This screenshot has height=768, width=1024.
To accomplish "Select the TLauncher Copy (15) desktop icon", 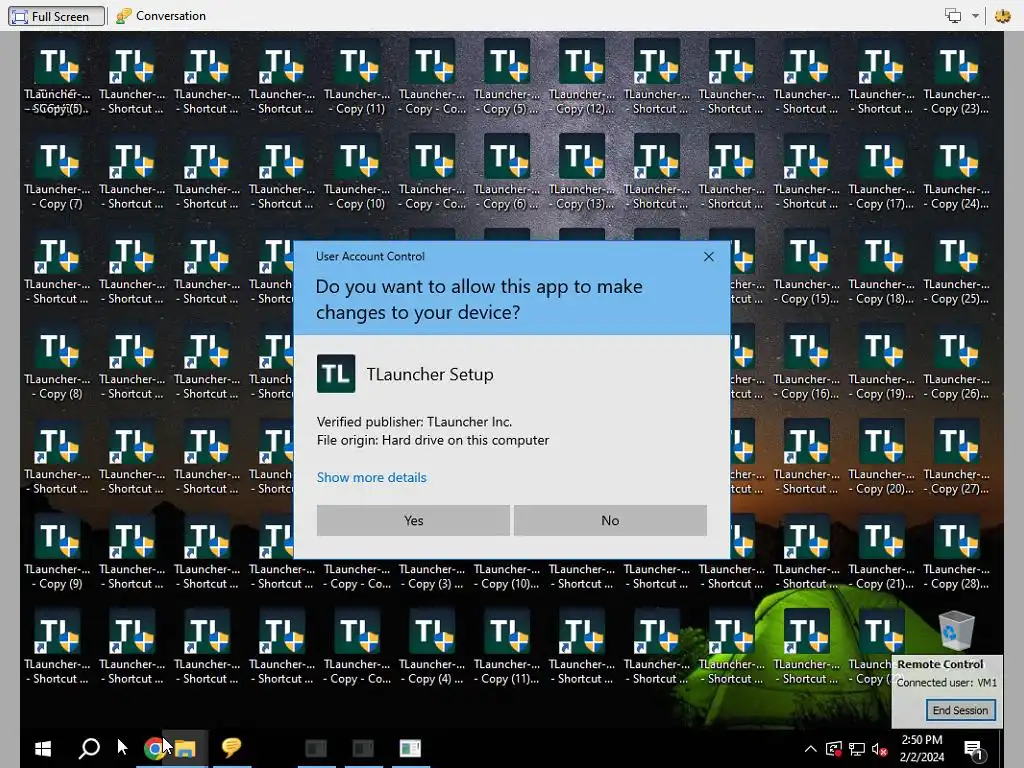I will (807, 268).
